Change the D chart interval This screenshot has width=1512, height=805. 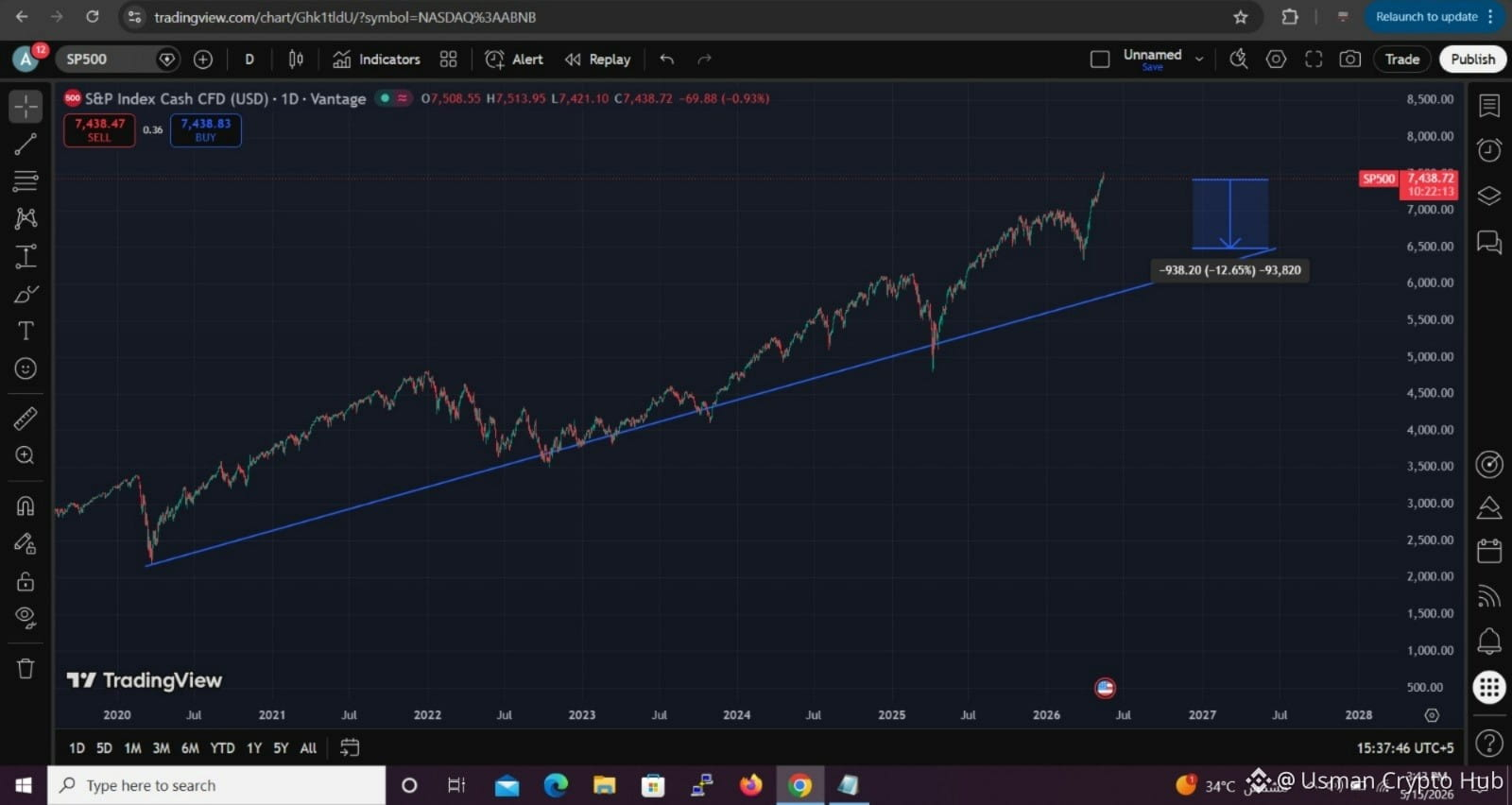point(249,59)
